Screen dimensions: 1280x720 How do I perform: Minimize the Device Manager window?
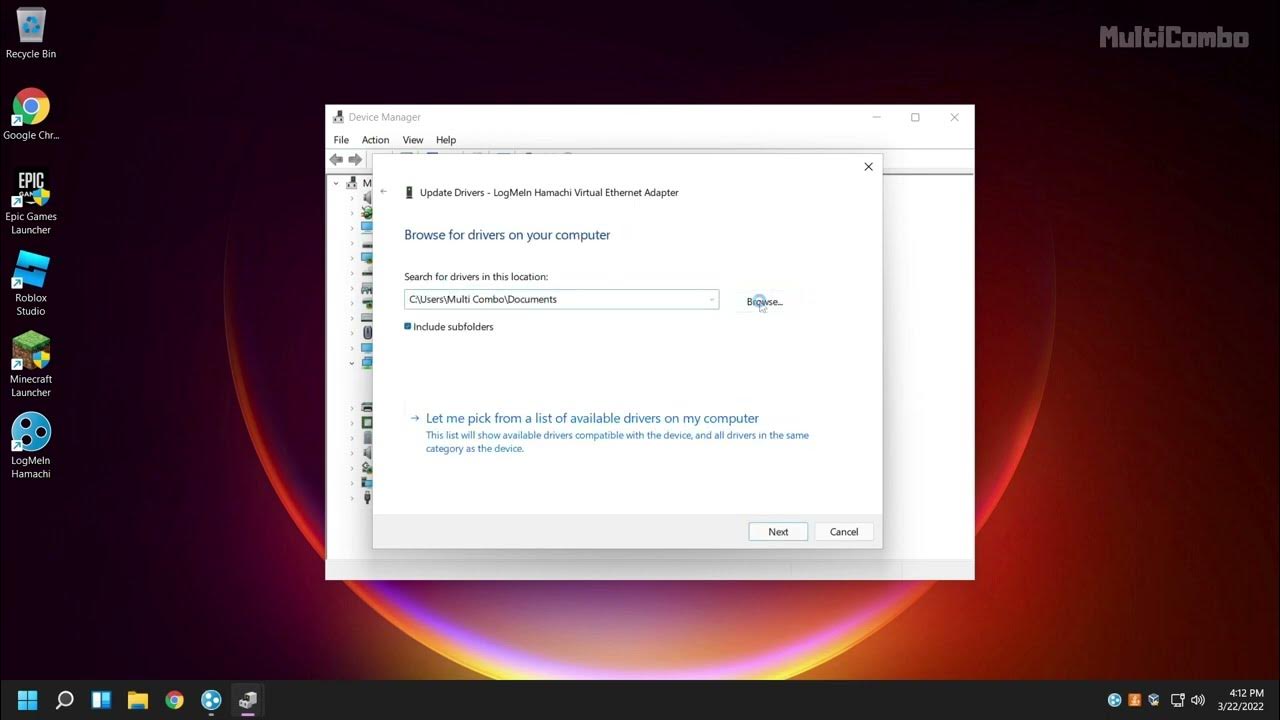[x=876, y=117]
